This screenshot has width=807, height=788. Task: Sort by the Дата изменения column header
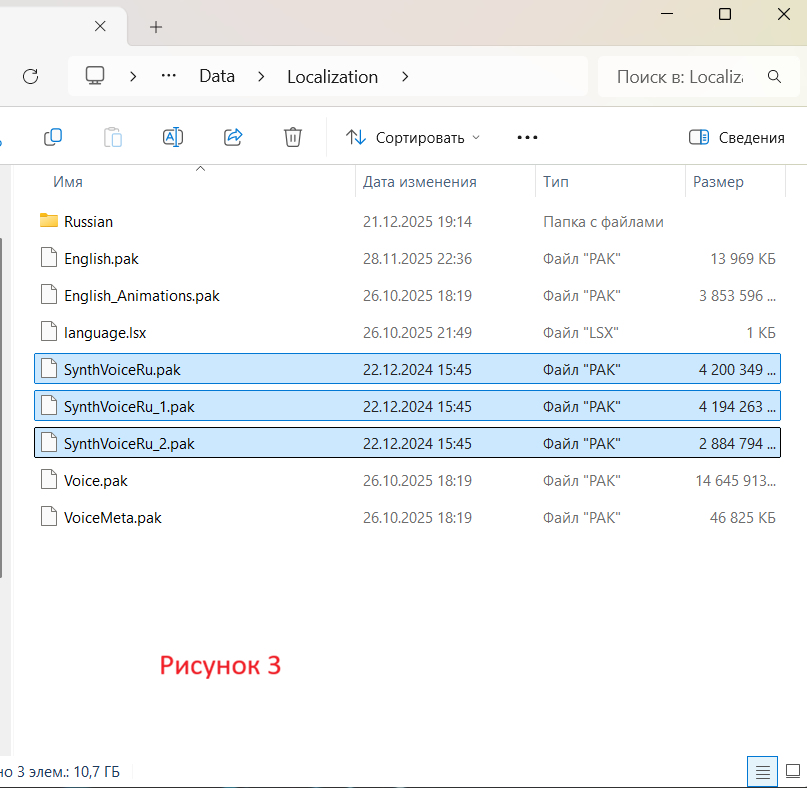(x=420, y=182)
